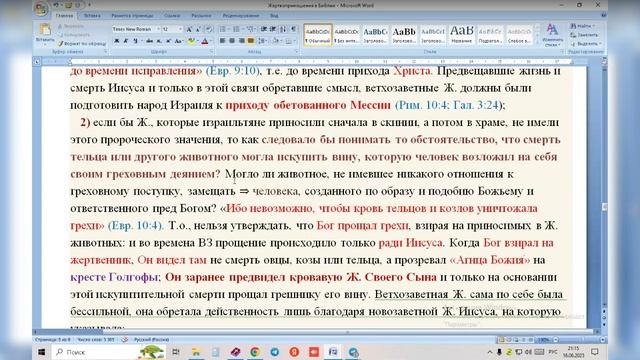
Task: Decrease paragraph indent
Action: [x=264, y=29]
